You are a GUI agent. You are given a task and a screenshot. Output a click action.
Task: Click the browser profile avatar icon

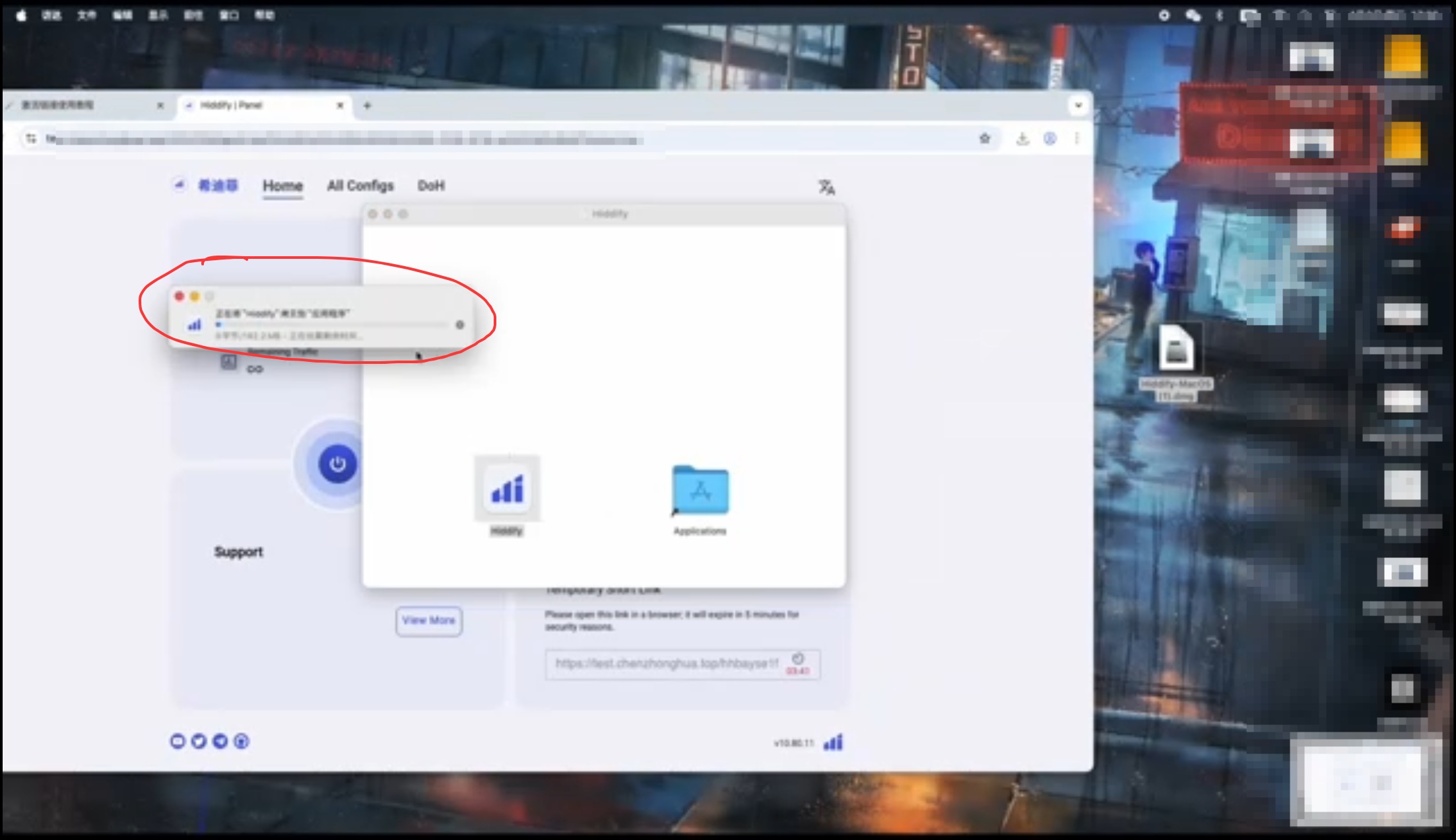click(1050, 139)
